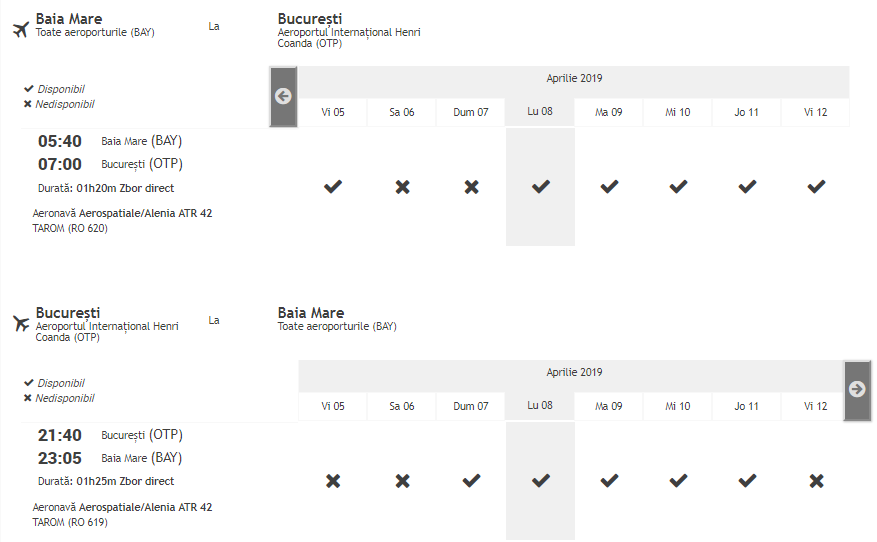Select return flight checkmark for Dum 07
The height and width of the screenshot is (542, 877).
(471, 480)
